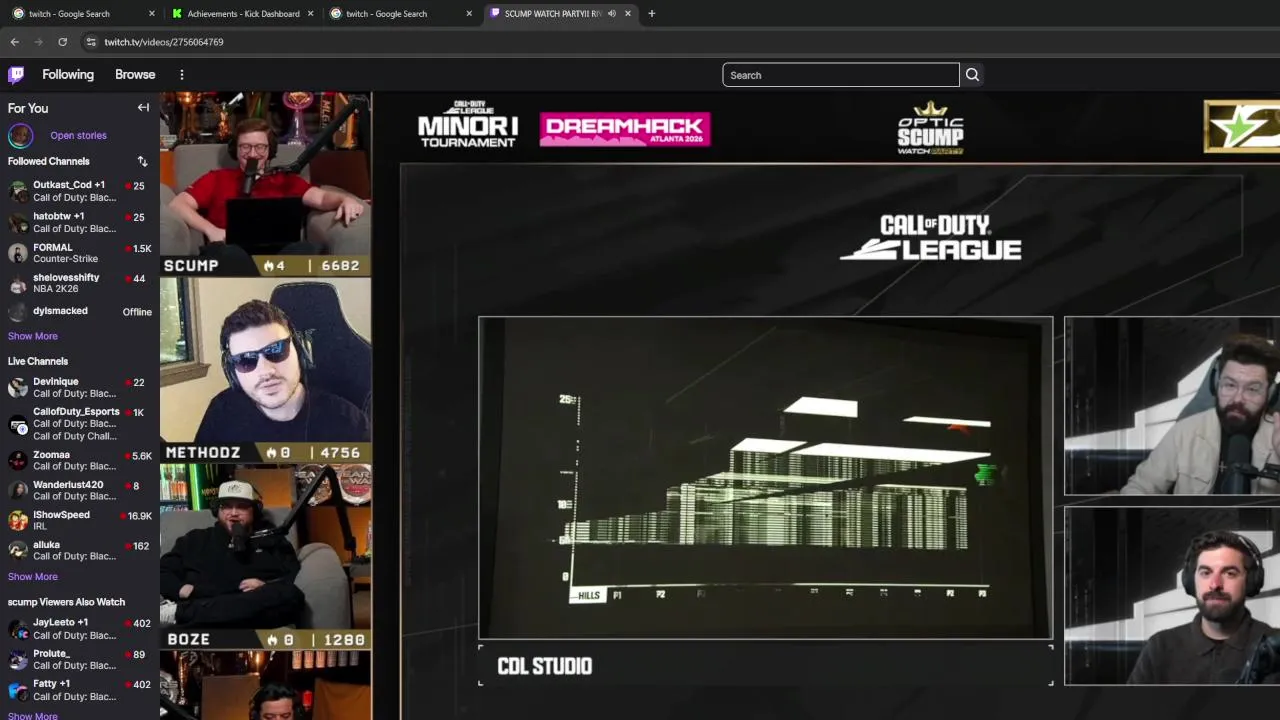Click the browser address bar URL
Image resolution: width=1280 pixels, height=720 pixels.
click(x=164, y=42)
